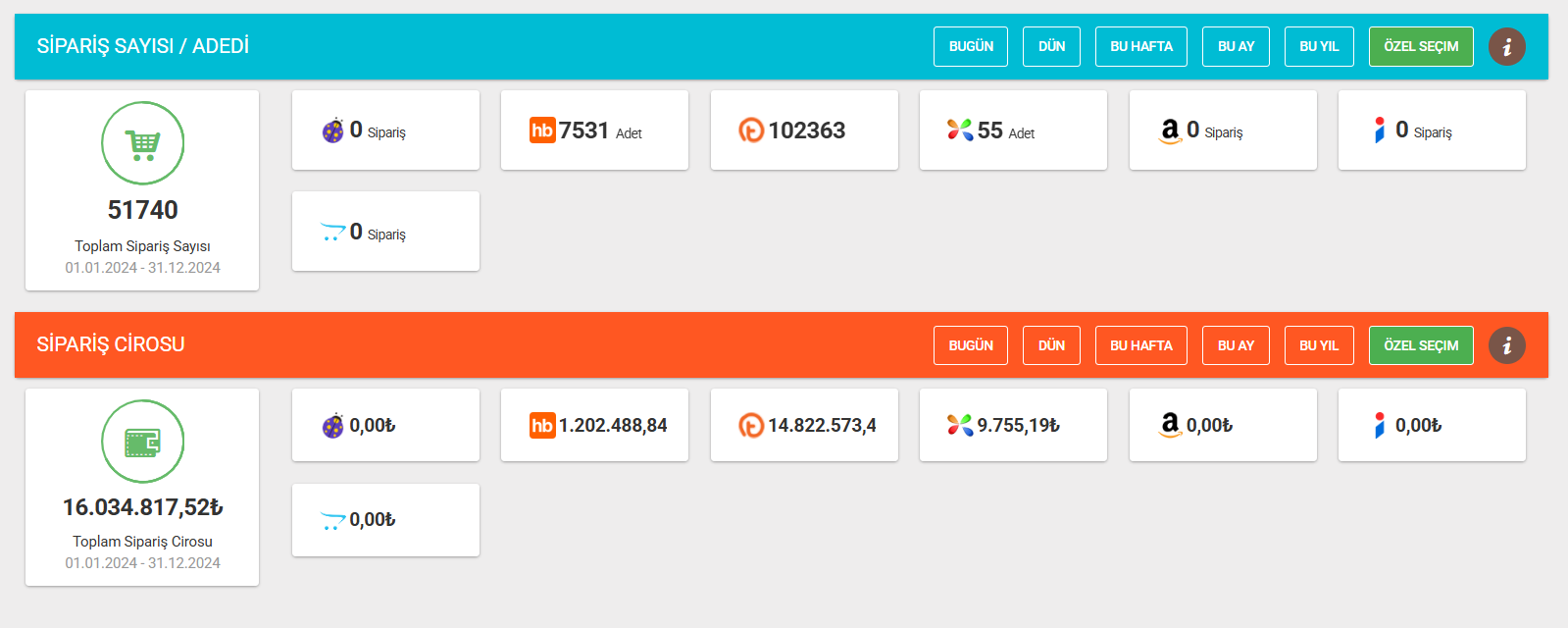Click the colorful petal logo beside 55 Adet
The width and height of the screenshot is (1568, 628).
tap(959, 131)
